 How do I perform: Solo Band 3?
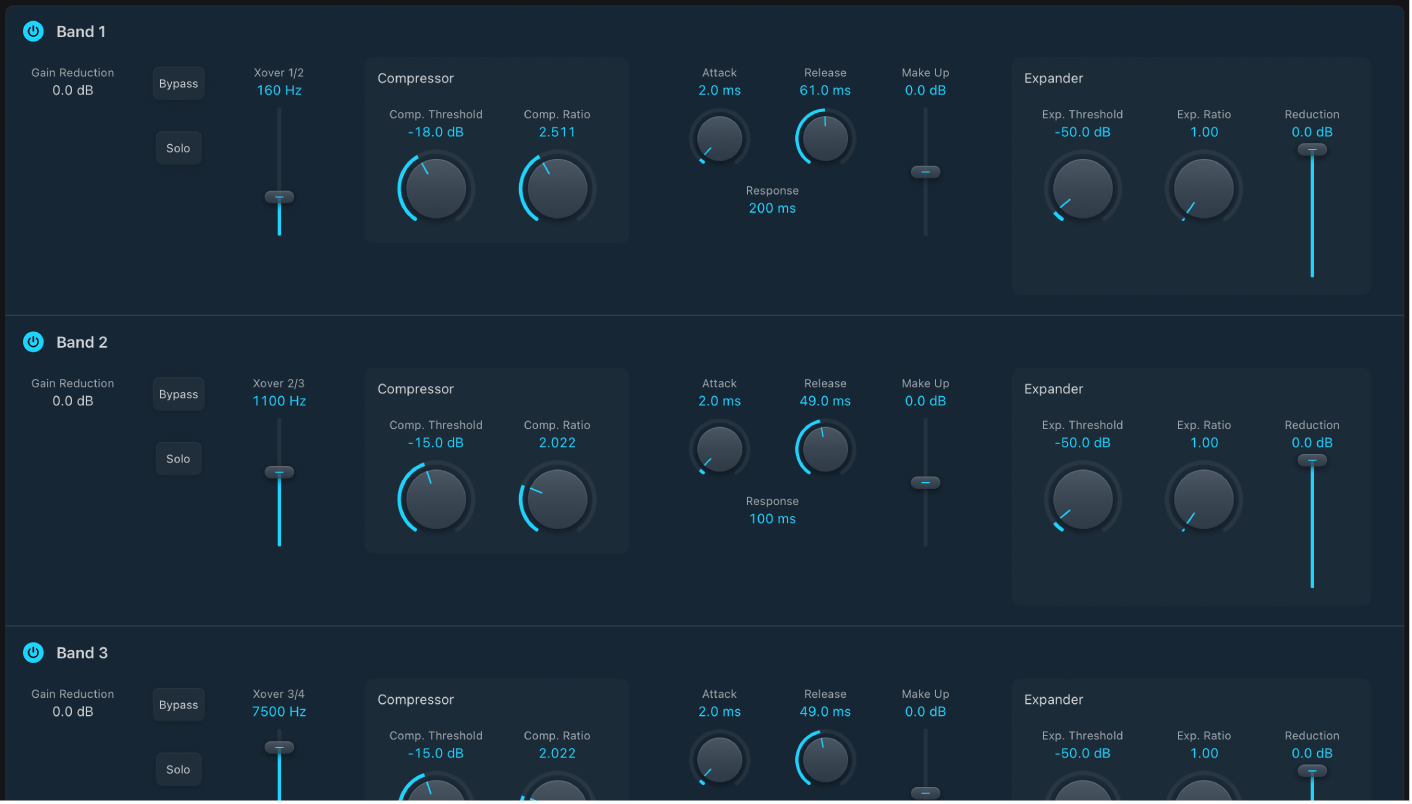point(178,768)
